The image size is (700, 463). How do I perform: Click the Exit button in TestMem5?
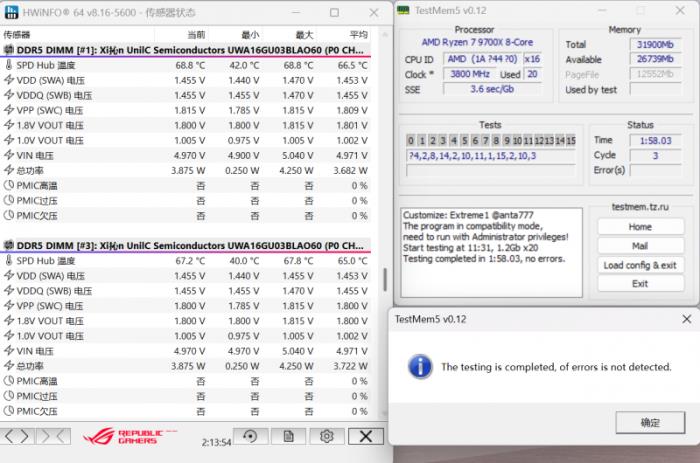pyautogui.click(x=640, y=284)
